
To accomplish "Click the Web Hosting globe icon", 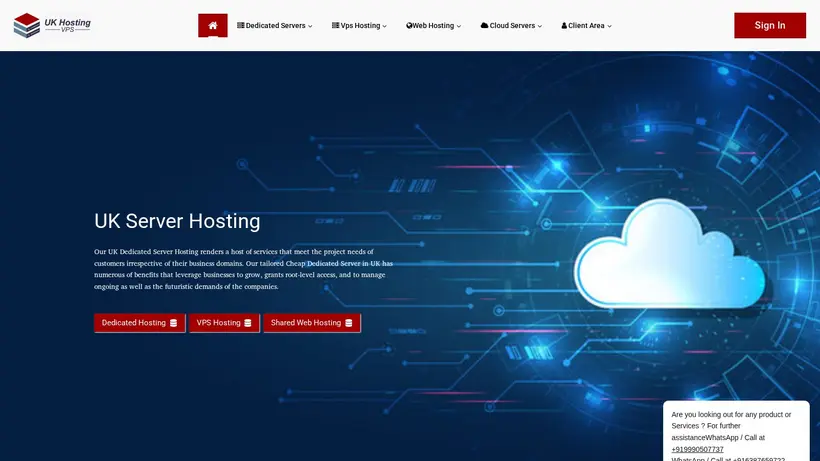I will 409,25.
